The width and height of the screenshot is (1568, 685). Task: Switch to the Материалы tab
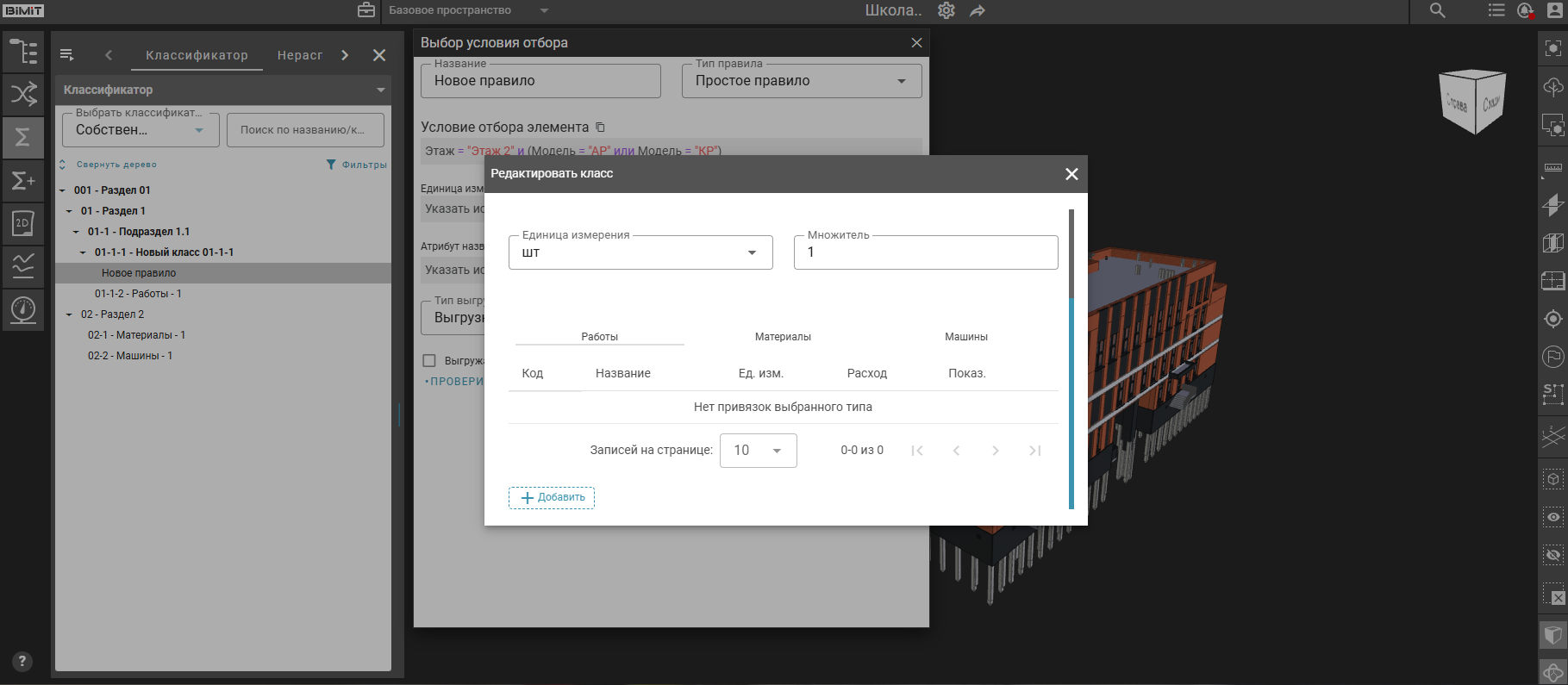pos(783,337)
